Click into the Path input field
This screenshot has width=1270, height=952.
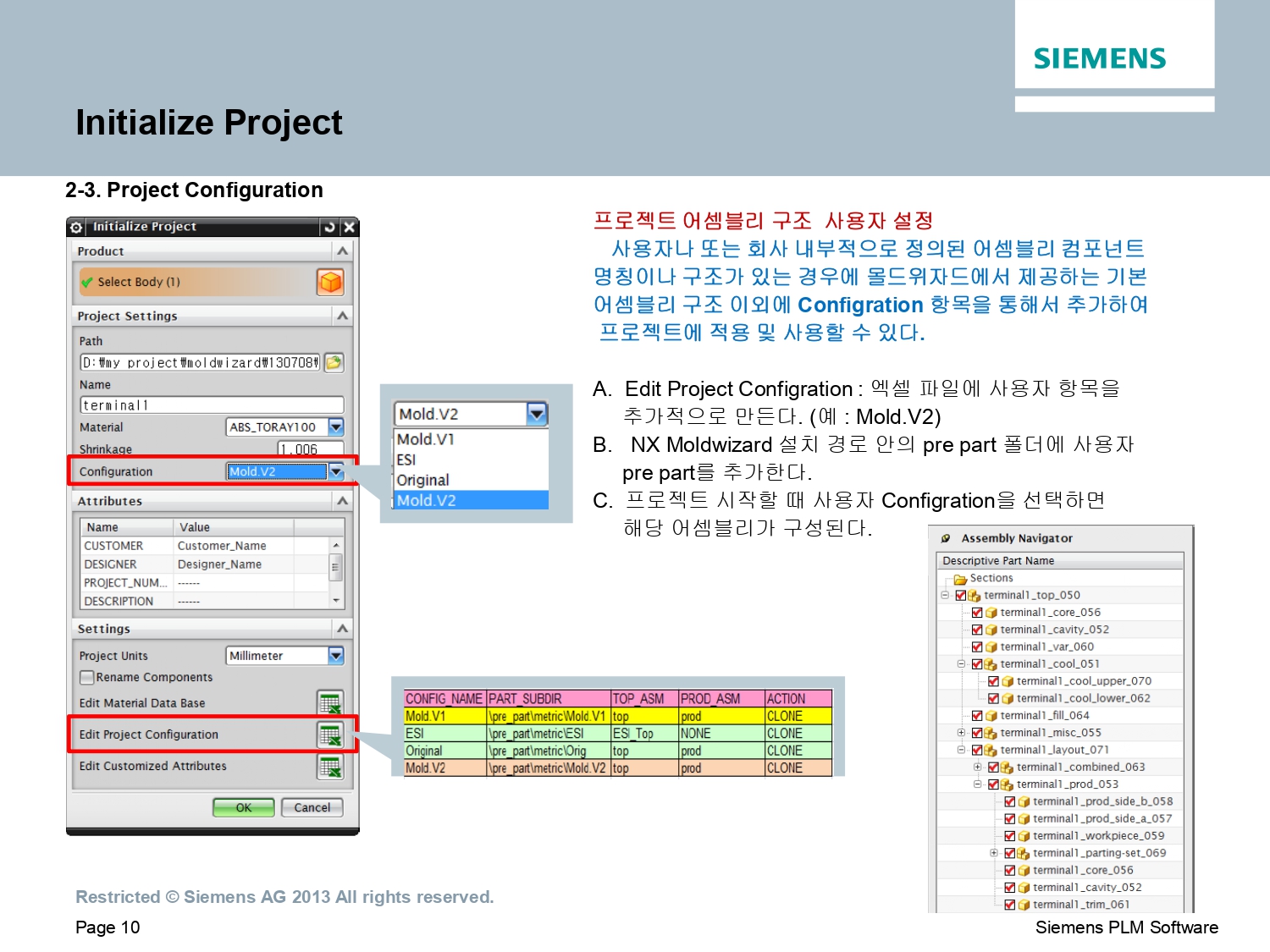pyautogui.click(x=200, y=362)
